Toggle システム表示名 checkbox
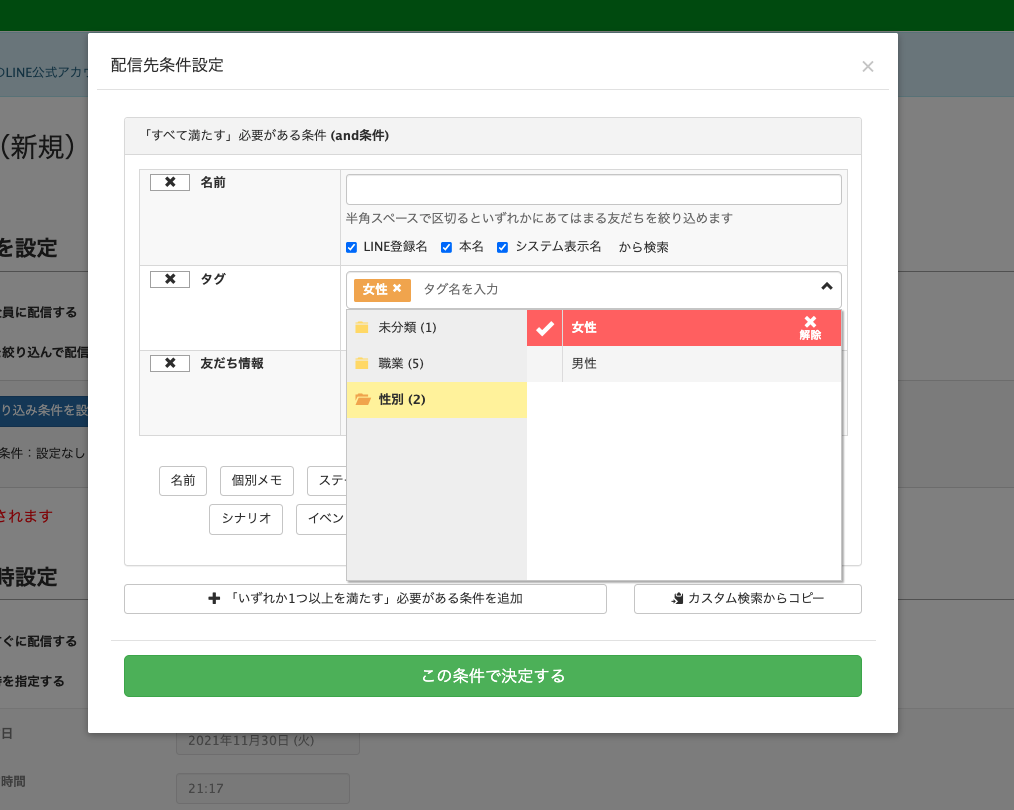The width and height of the screenshot is (1014, 810). coord(502,248)
